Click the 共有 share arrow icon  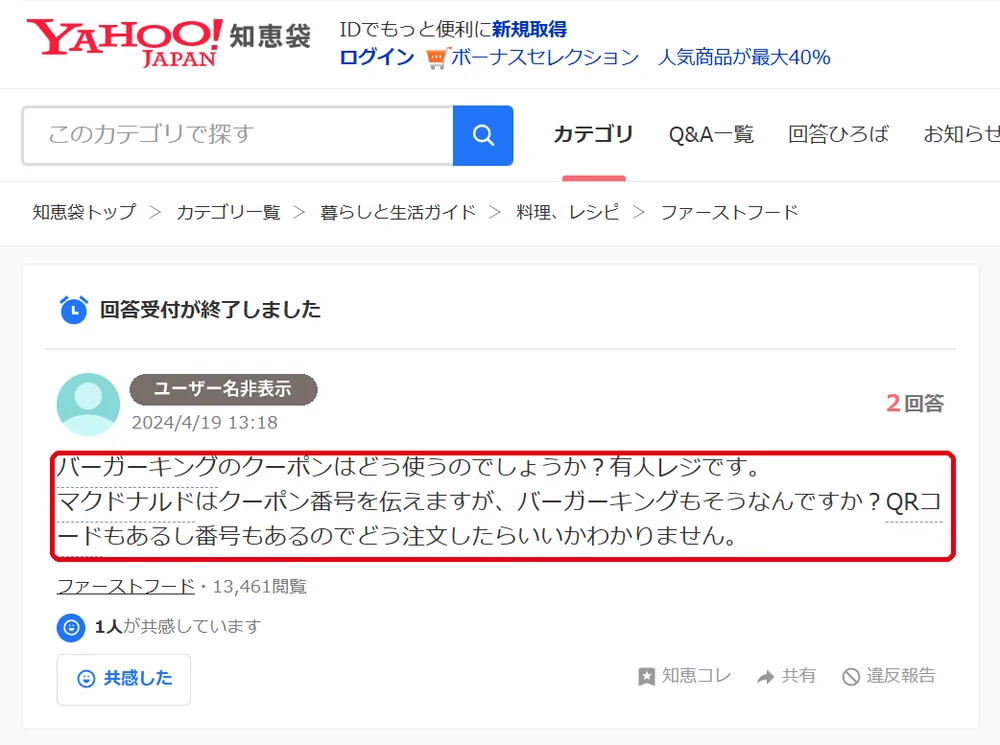[765, 677]
